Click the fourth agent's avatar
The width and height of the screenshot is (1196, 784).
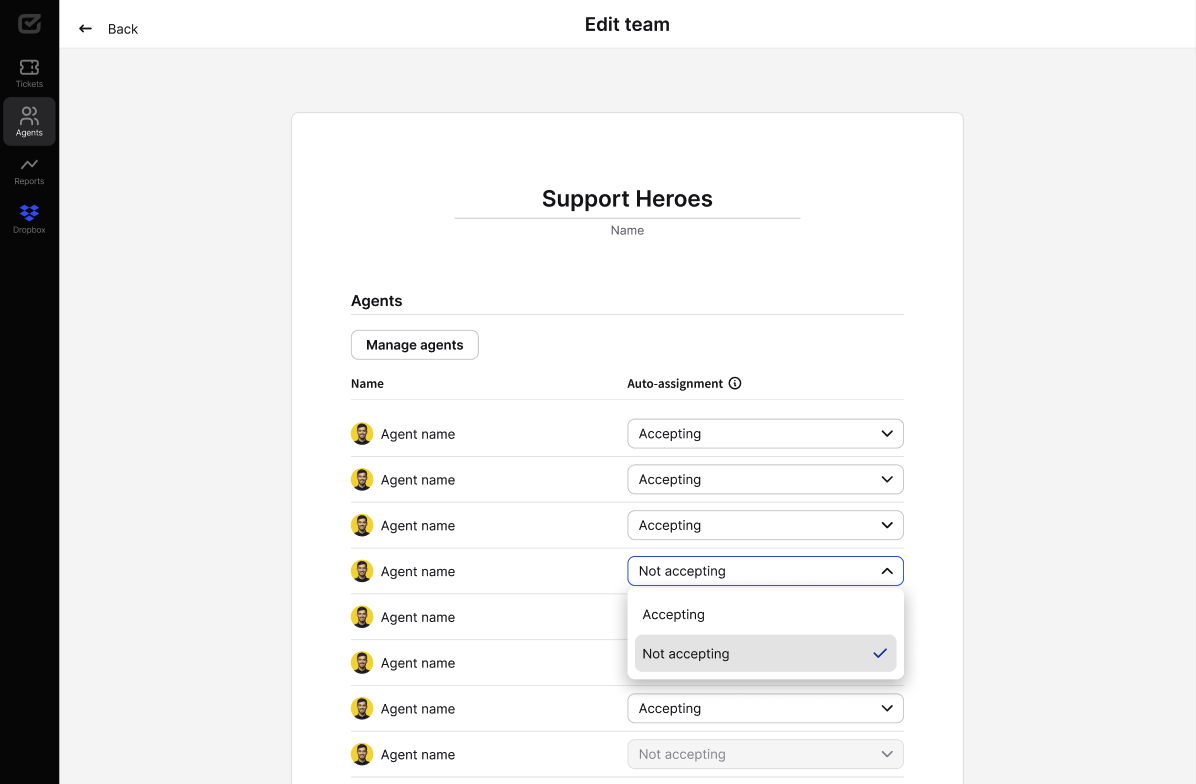tap(362, 571)
